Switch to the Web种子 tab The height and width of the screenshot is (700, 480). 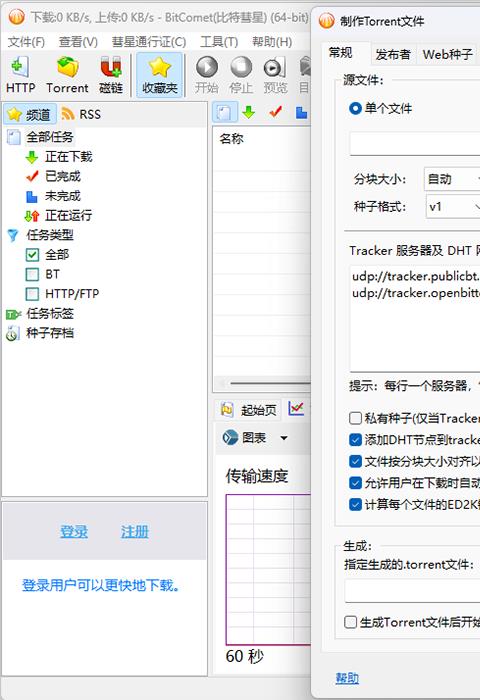click(447, 54)
